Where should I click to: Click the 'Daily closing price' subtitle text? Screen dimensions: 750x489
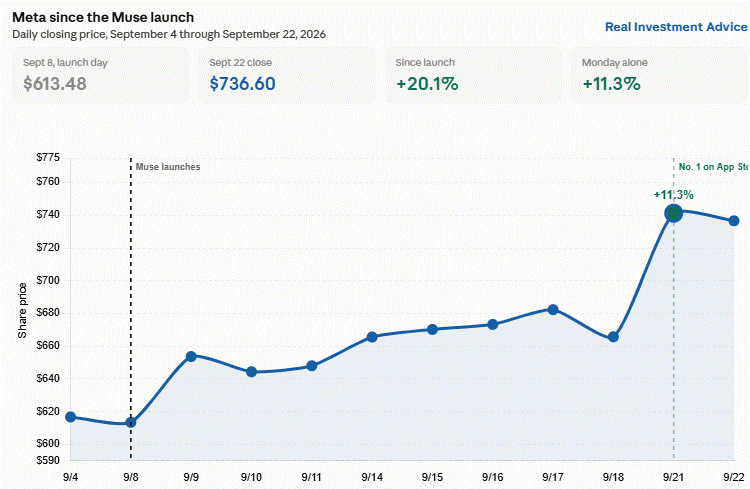pyautogui.click(x=169, y=34)
